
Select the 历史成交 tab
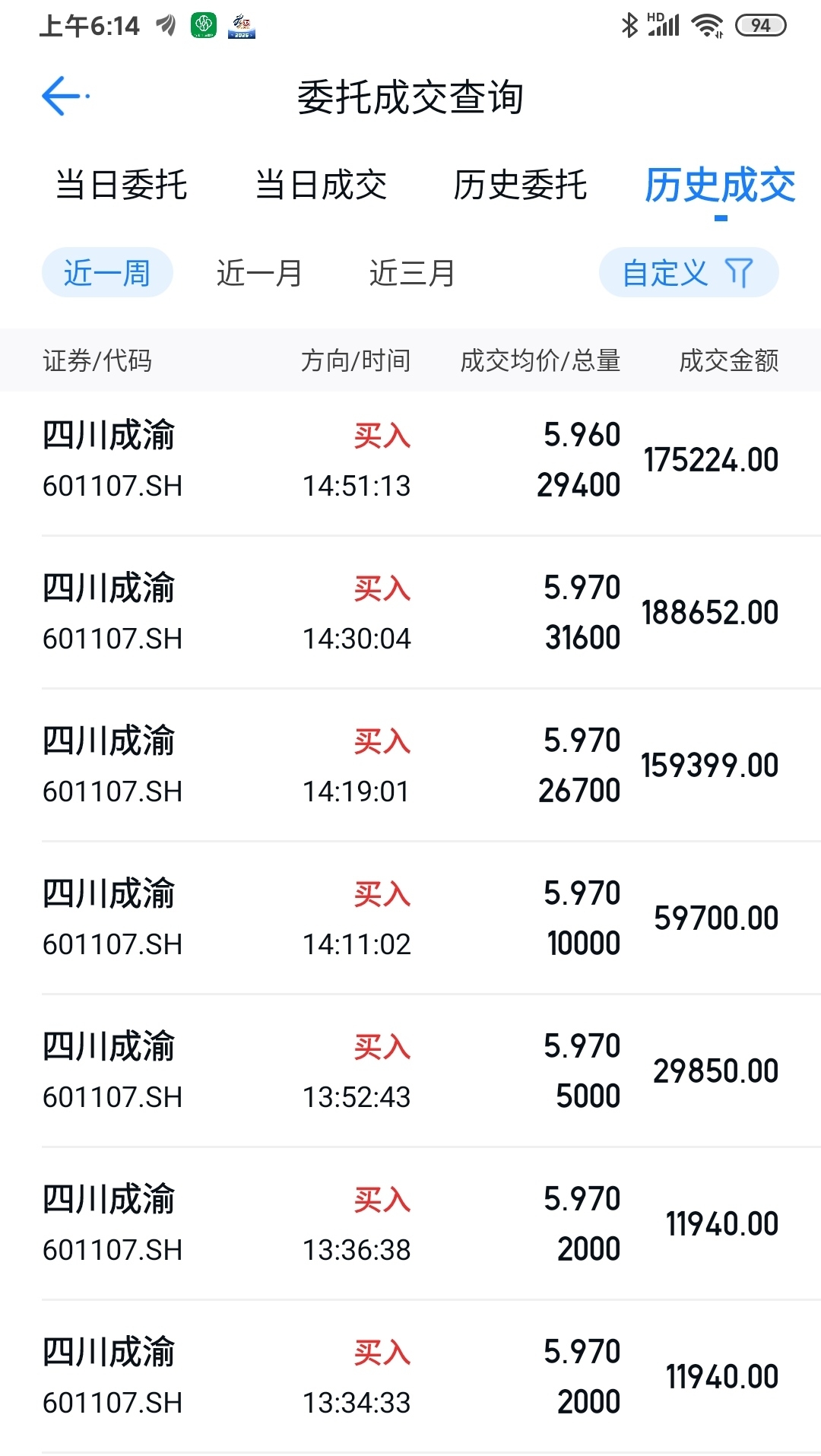[x=720, y=185]
